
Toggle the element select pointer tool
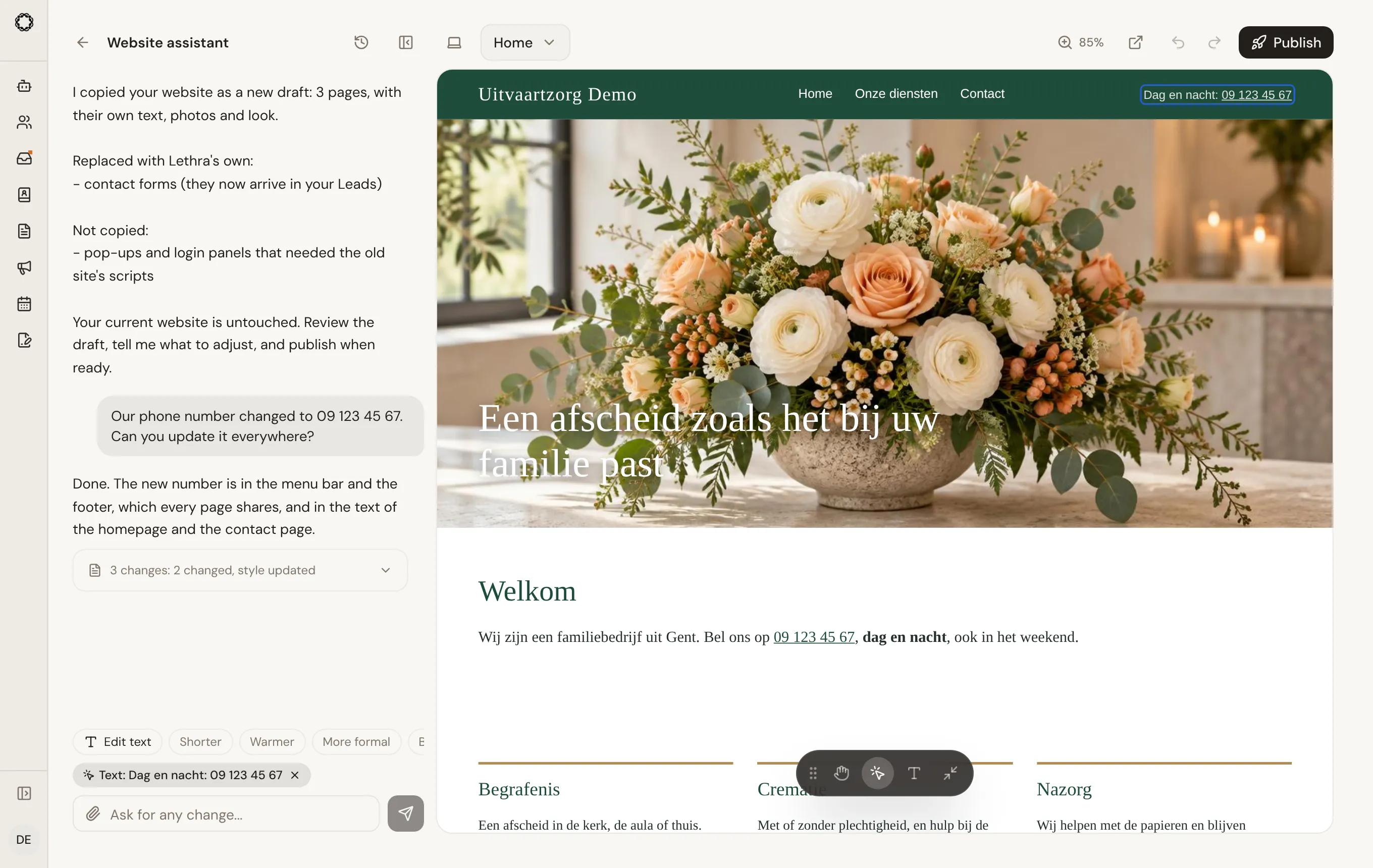click(877, 774)
